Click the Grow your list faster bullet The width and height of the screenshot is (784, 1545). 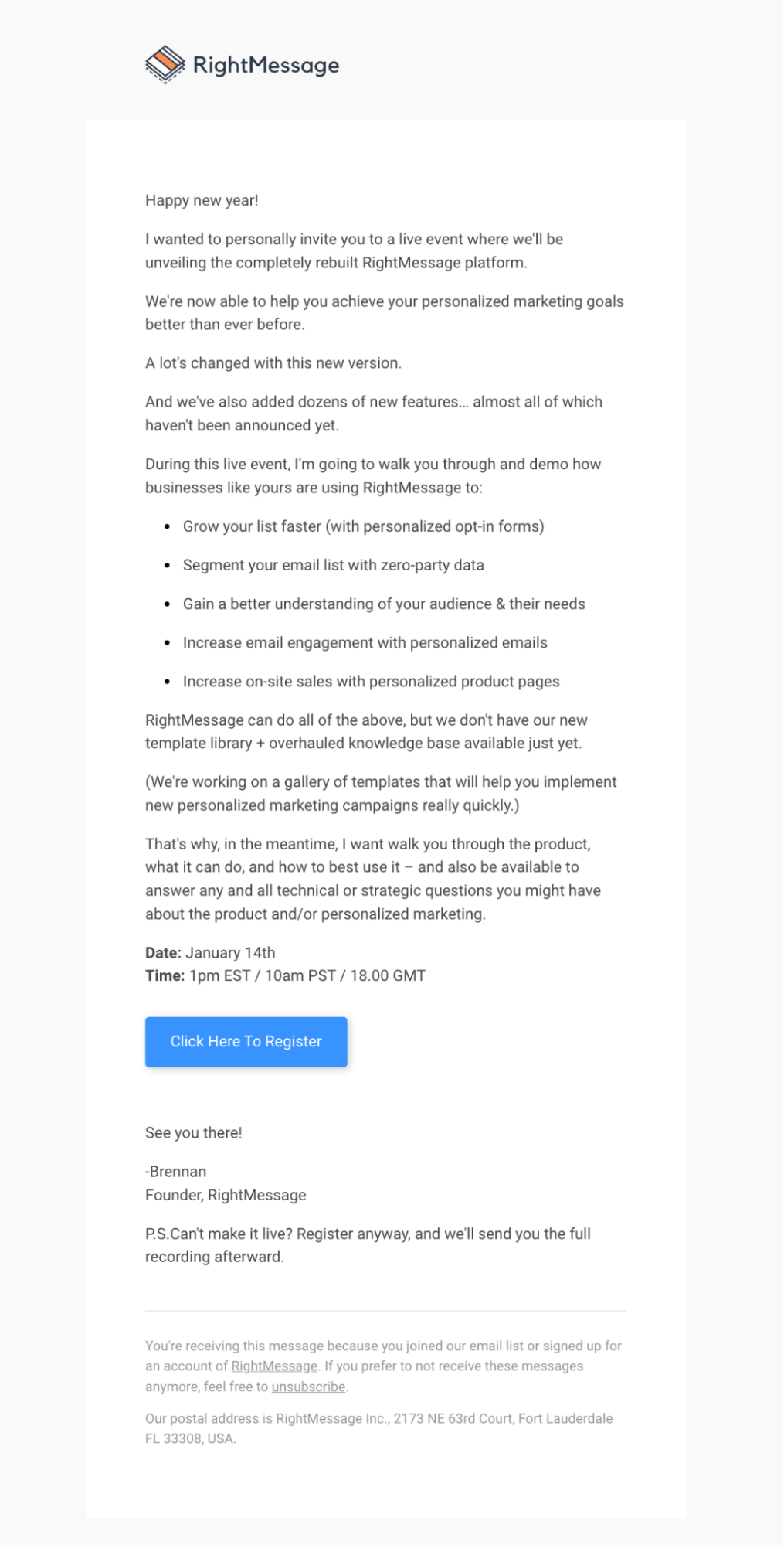pyautogui.click(x=363, y=527)
